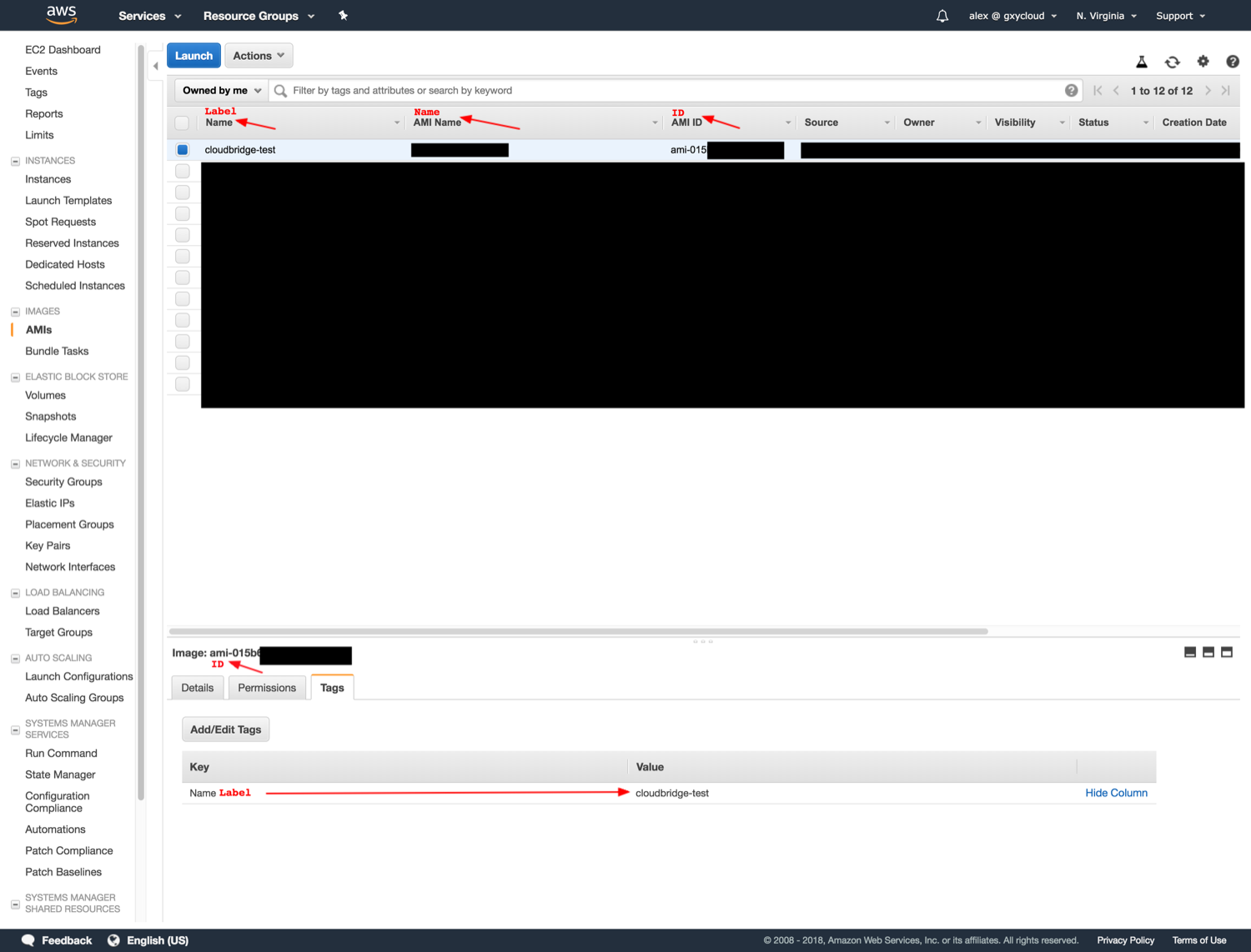
Task: Open the experiments flask icon
Action: [1142, 62]
